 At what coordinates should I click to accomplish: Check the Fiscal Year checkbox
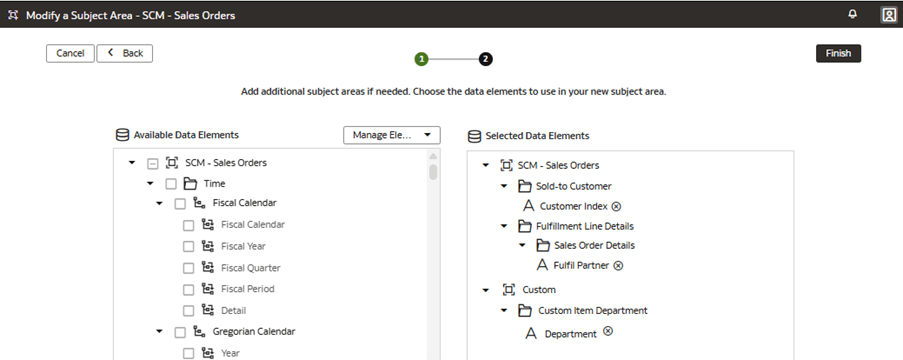(188, 247)
